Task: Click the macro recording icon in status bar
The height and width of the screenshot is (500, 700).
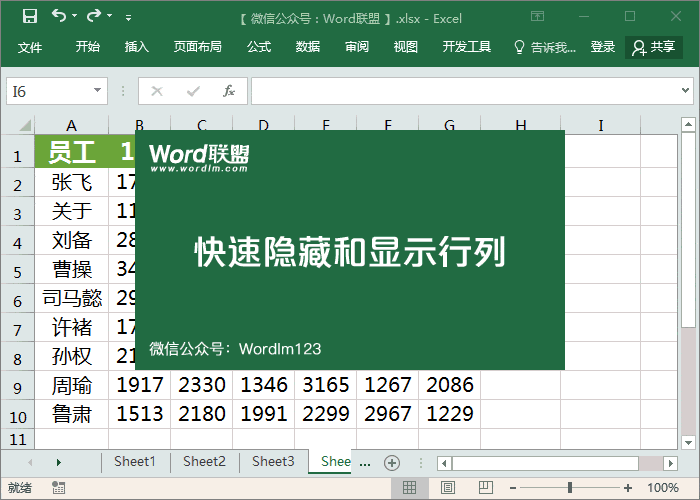Action: click(x=58, y=488)
